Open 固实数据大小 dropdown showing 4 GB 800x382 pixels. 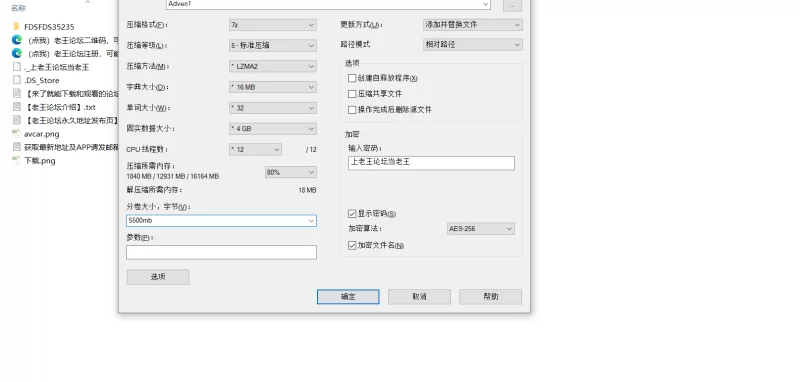(272, 129)
